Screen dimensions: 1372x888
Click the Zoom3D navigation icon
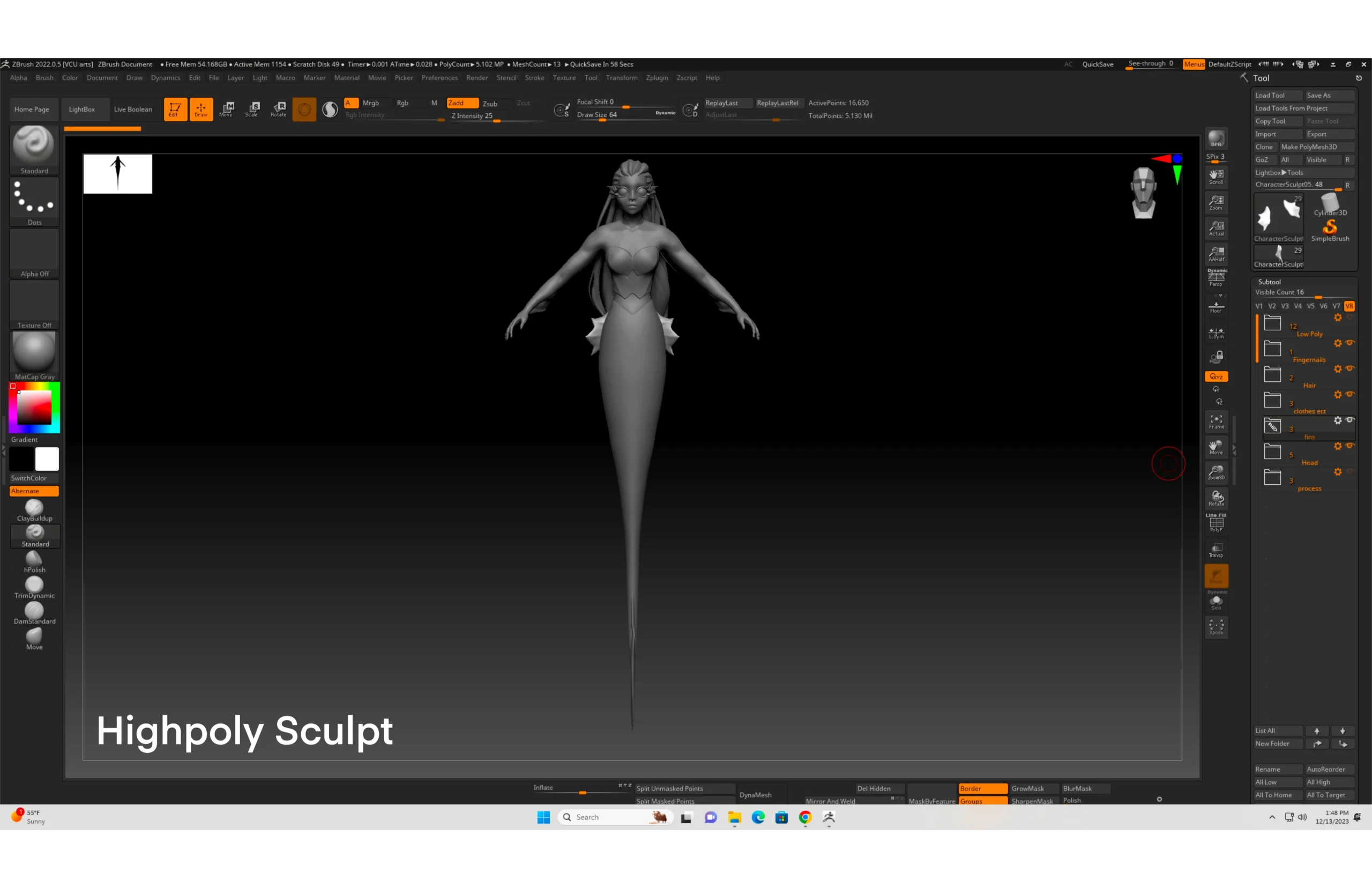coord(1216,472)
